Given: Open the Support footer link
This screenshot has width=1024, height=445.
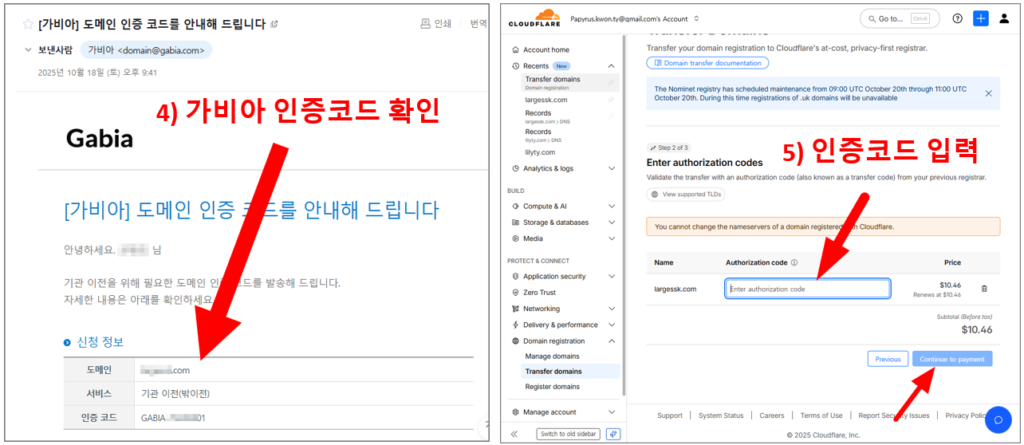Looking at the screenshot, I should [669, 416].
